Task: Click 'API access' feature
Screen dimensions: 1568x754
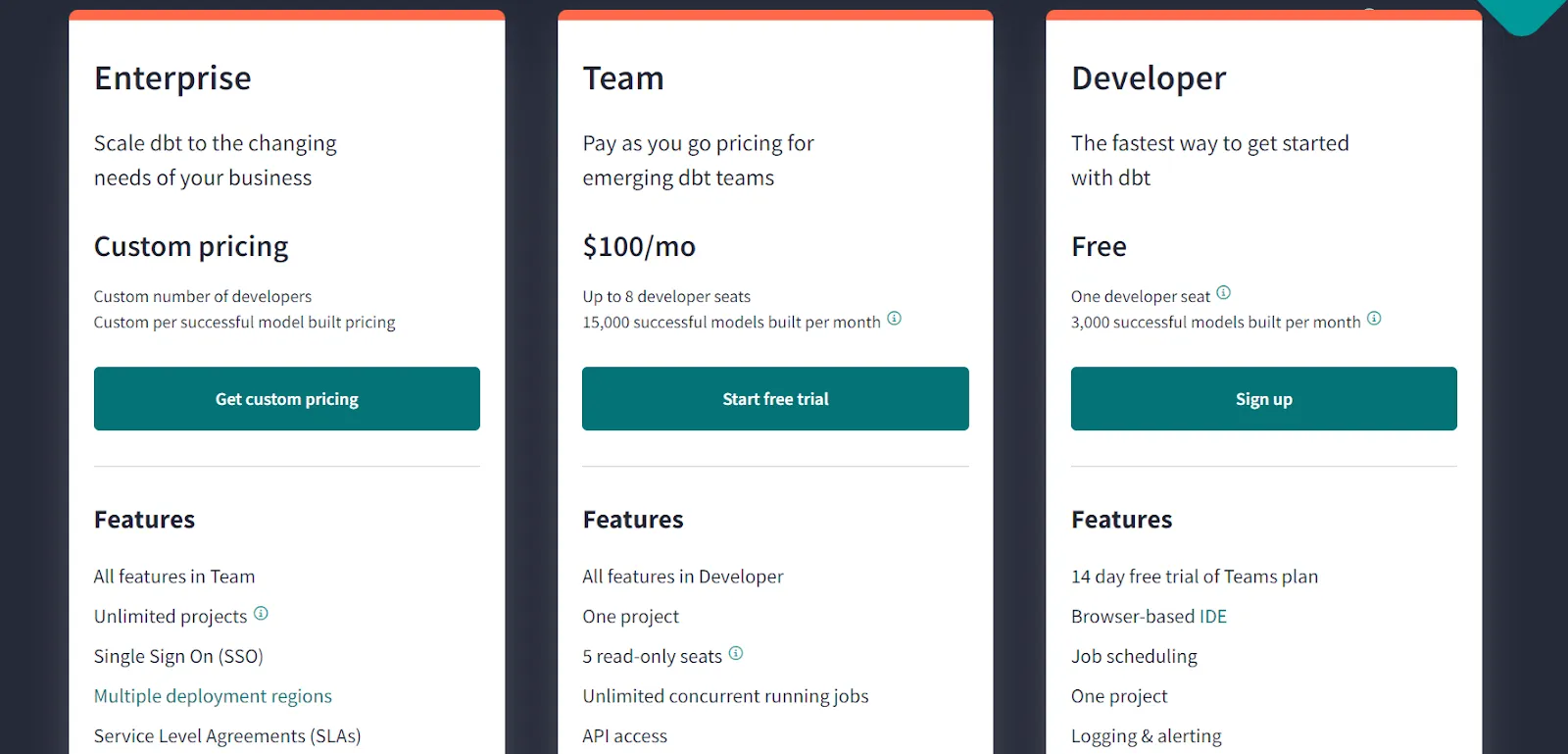Action: tap(624, 736)
